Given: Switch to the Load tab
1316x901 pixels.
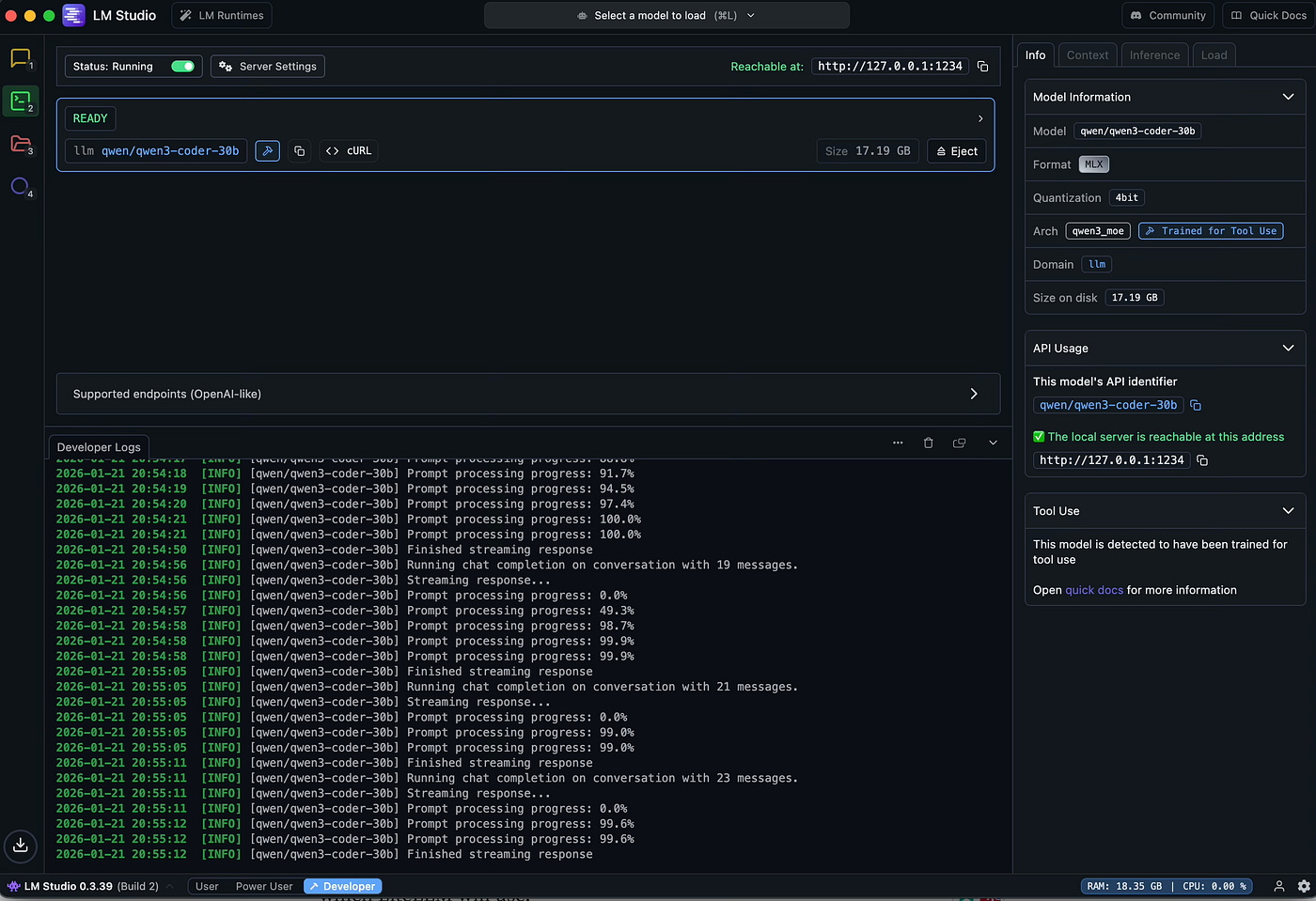Looking at the screenshot, I should pos(1214,55).
